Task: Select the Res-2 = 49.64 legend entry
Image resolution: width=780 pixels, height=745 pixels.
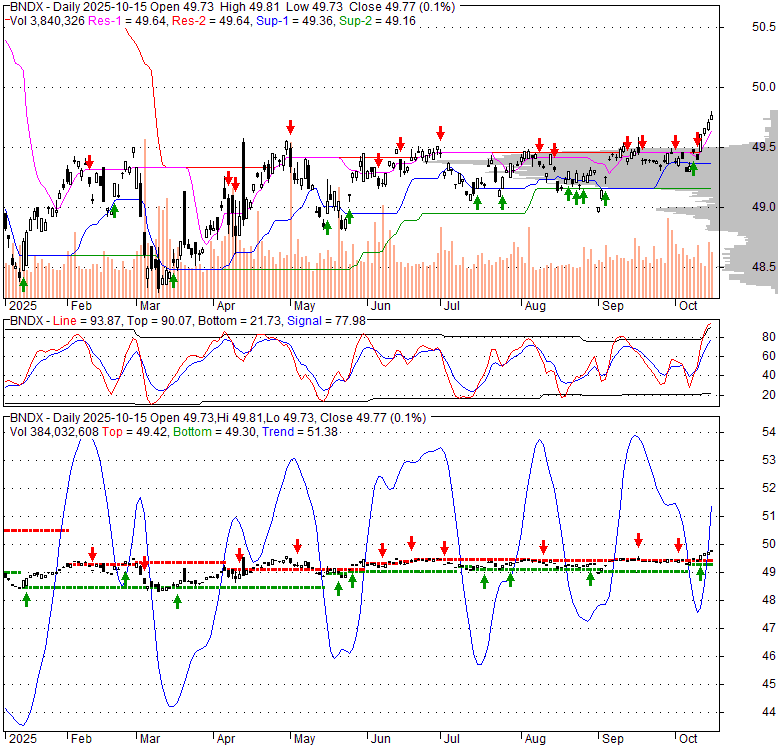Action: tap(211, 21)
